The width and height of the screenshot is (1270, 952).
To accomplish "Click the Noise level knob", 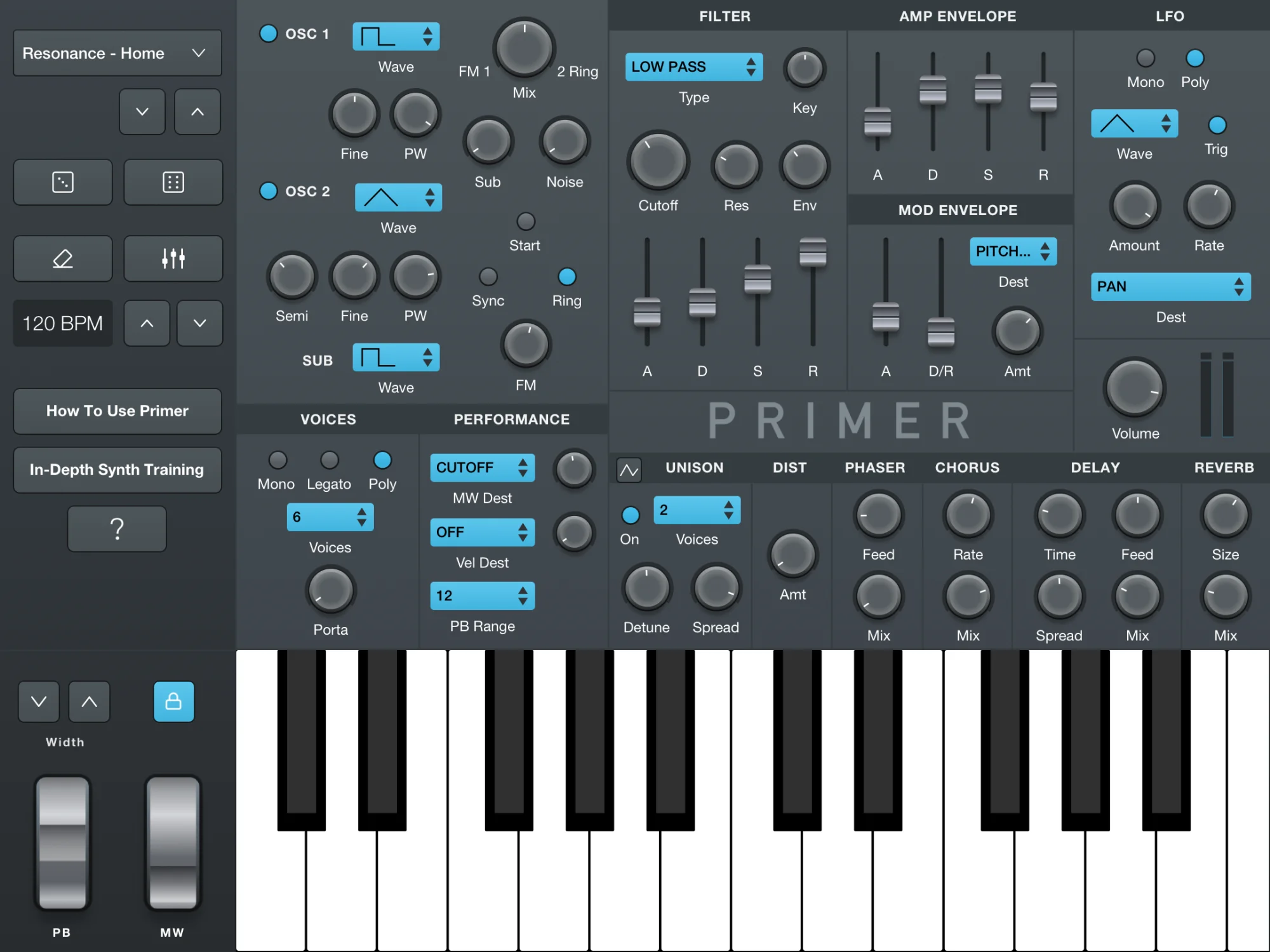I will point(565,142).
